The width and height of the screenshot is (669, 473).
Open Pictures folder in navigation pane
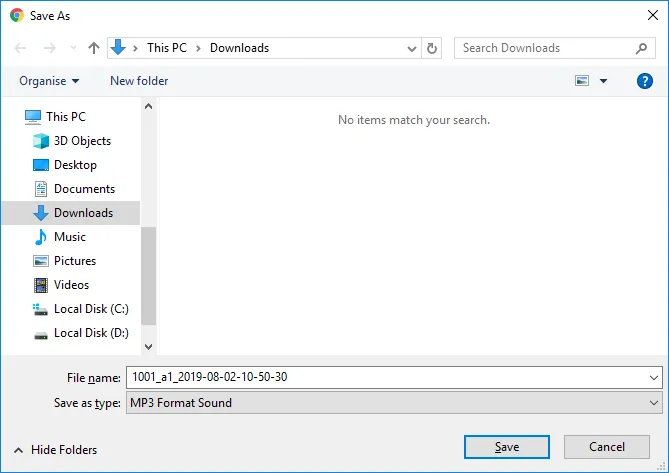pos(75,261)
